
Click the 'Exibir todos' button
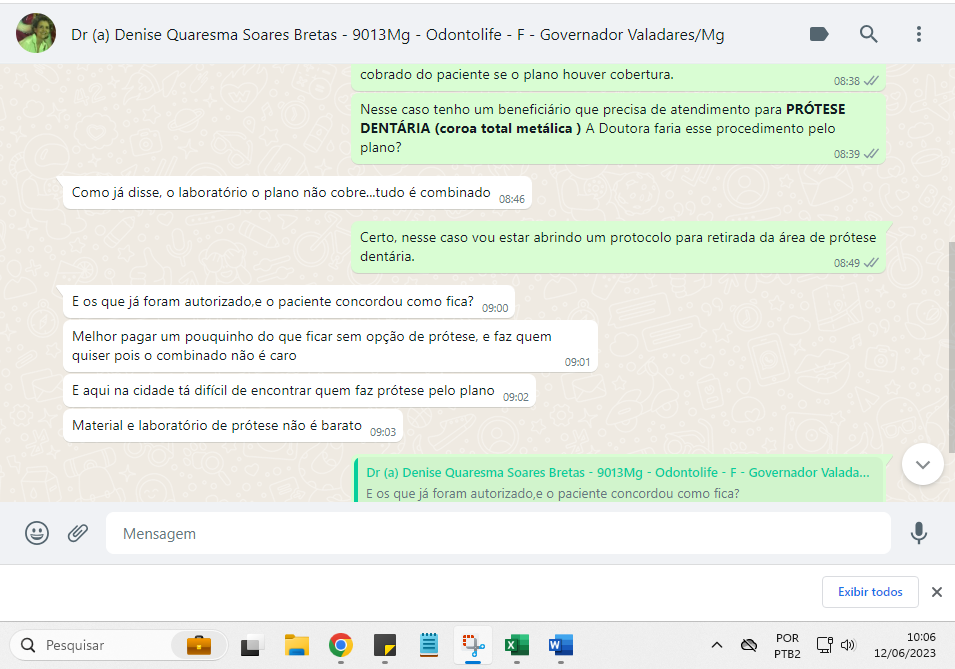[871, 592]
